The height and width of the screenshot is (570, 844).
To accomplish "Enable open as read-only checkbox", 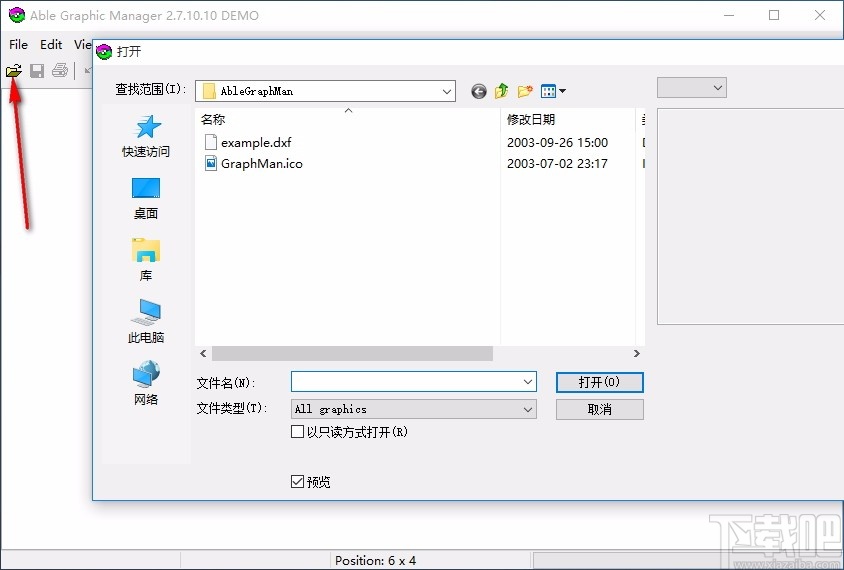I will (x=297, y=432).
